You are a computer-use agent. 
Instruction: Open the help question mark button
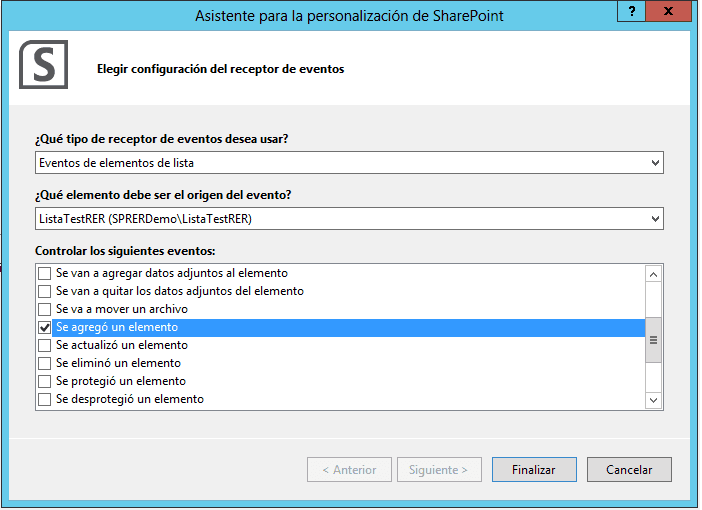(631, 11)
